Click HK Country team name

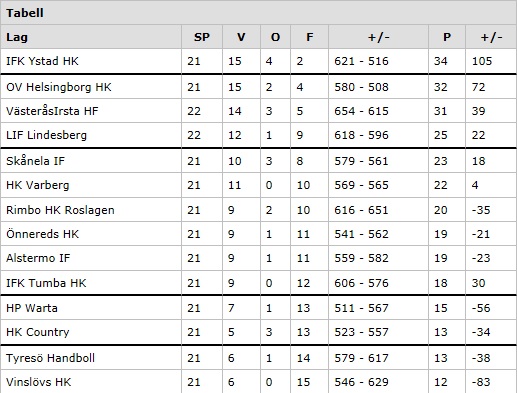click(x=38, y=332)
